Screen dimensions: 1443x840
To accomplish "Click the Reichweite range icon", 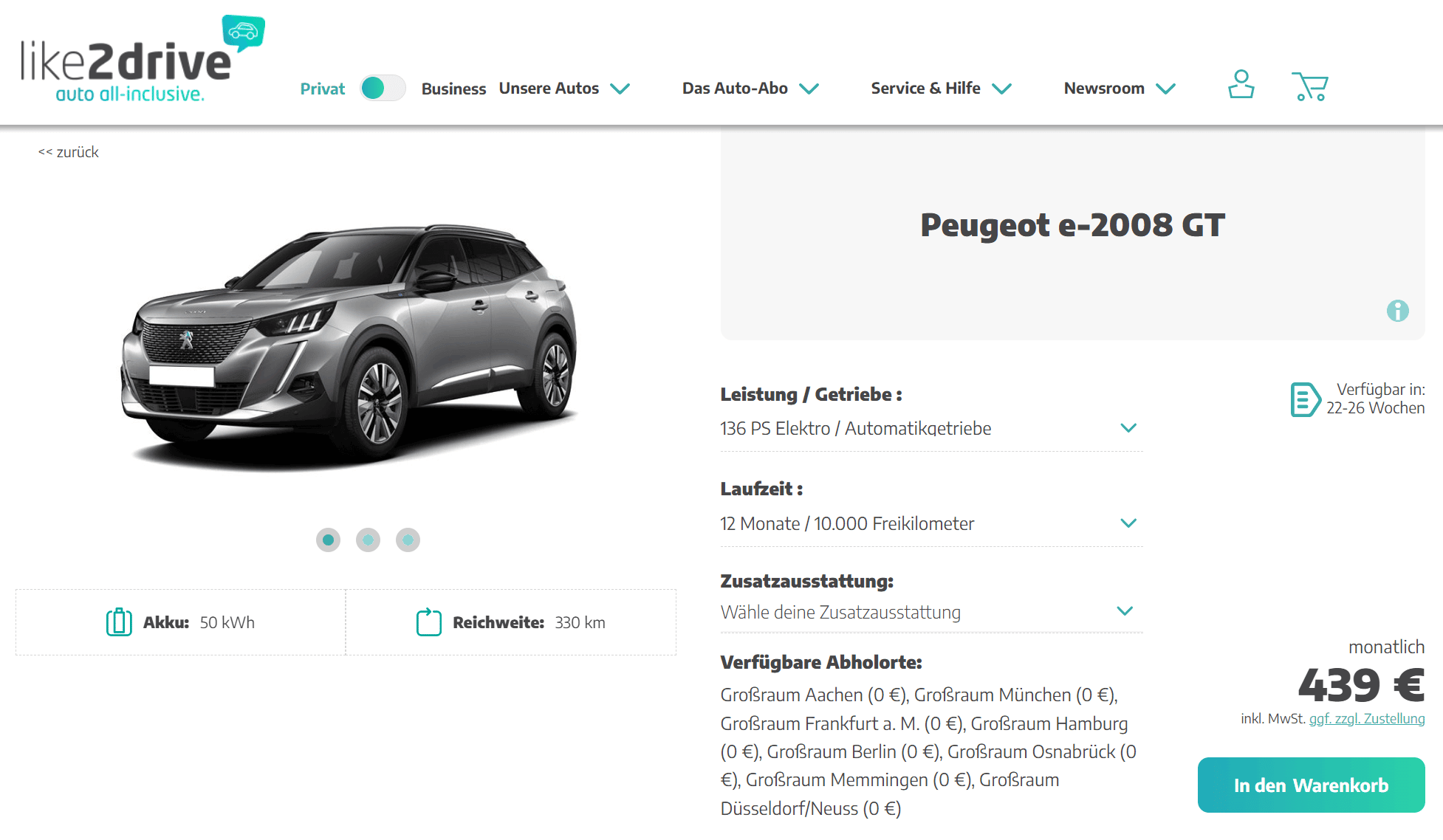I will point(428,622).
